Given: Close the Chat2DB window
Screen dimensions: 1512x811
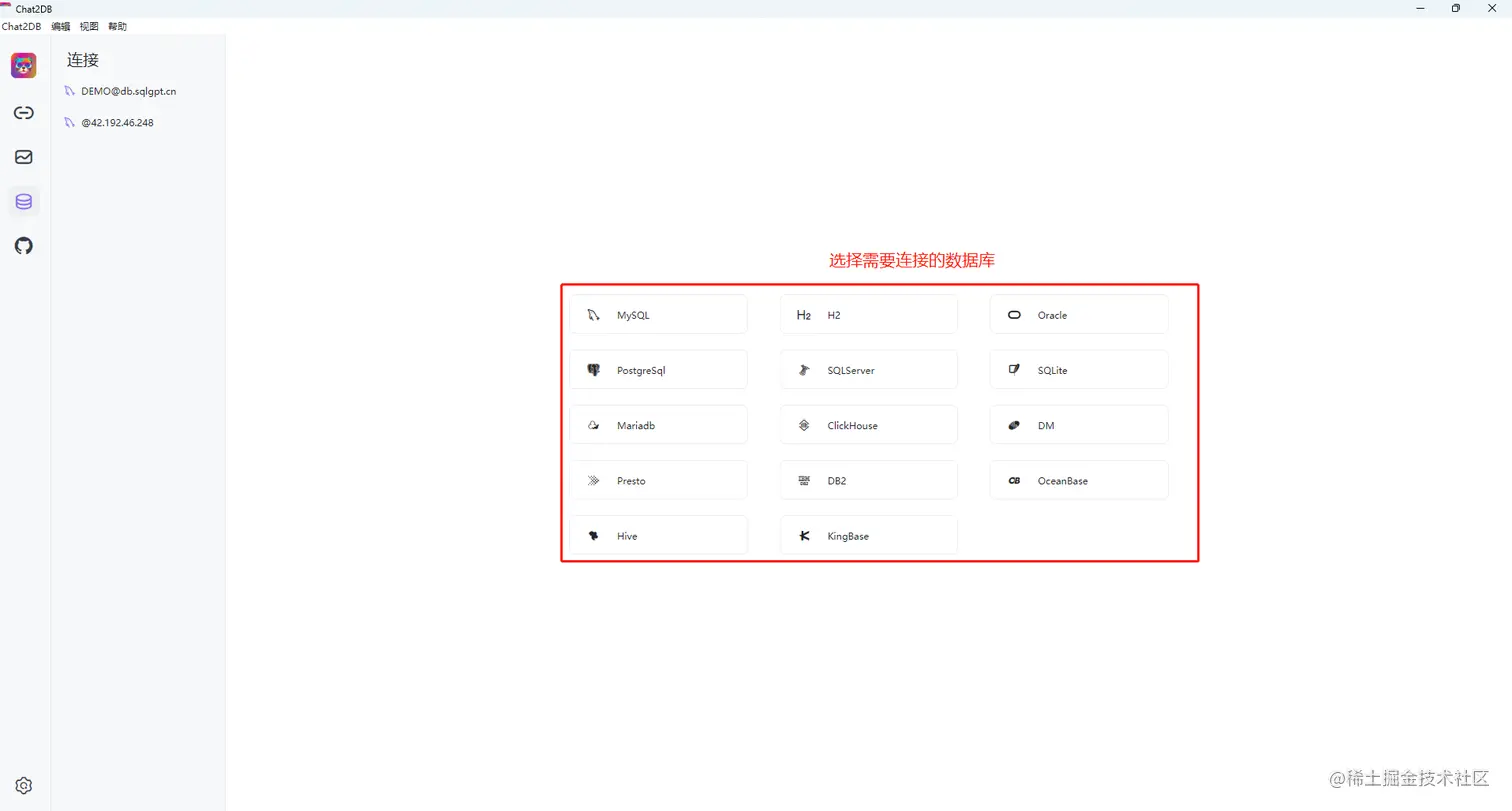Looking at the screenshot, I should (1492, 8).
